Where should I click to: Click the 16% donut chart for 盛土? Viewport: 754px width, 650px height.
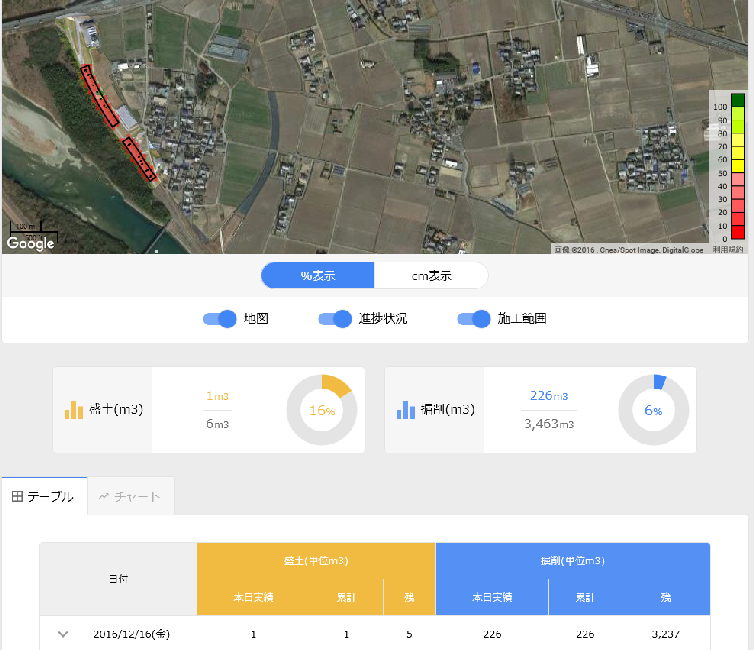[321, 410]
